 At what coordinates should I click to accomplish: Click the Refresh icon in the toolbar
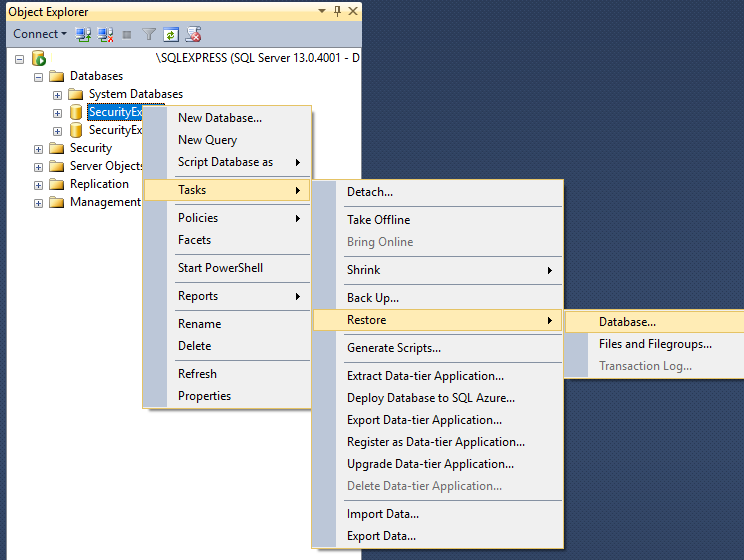171,34
